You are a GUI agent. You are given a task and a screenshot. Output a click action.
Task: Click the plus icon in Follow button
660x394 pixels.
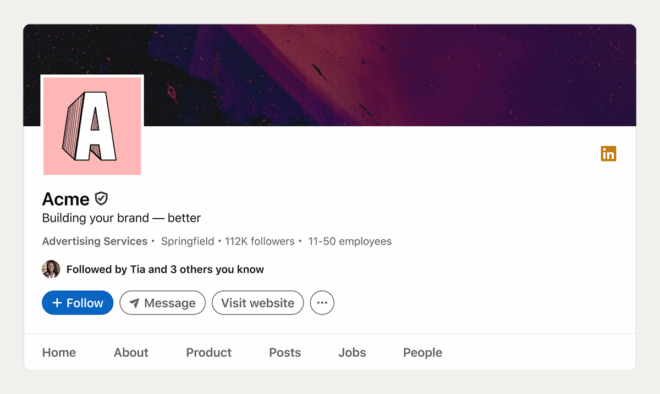[x=57, y=303]
